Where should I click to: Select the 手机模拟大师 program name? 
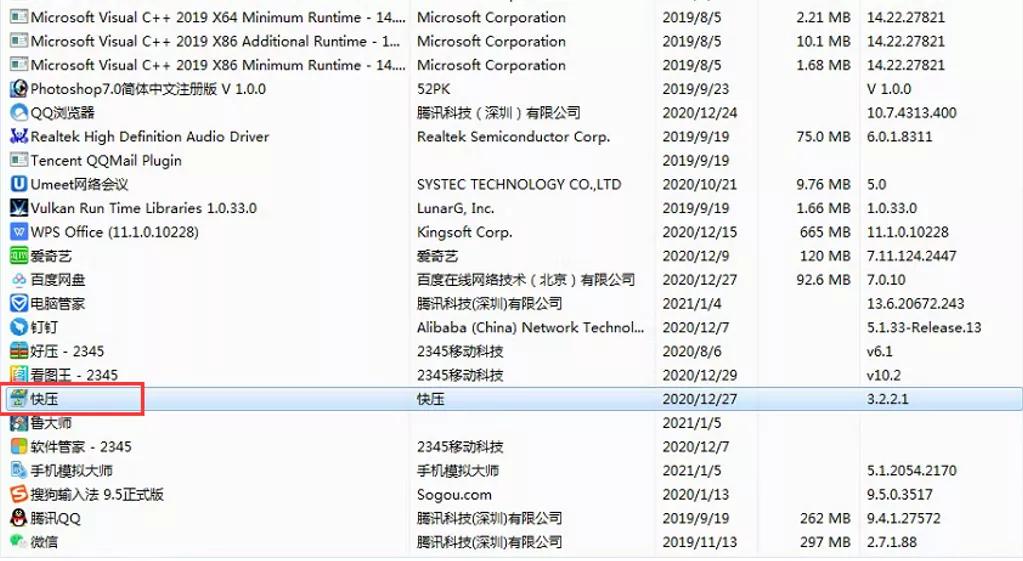[72, 470]
